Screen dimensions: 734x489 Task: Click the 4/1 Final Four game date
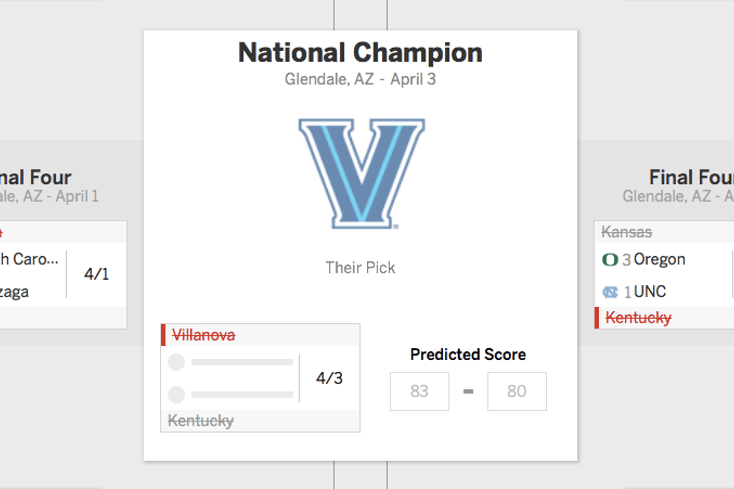(96, 274)
